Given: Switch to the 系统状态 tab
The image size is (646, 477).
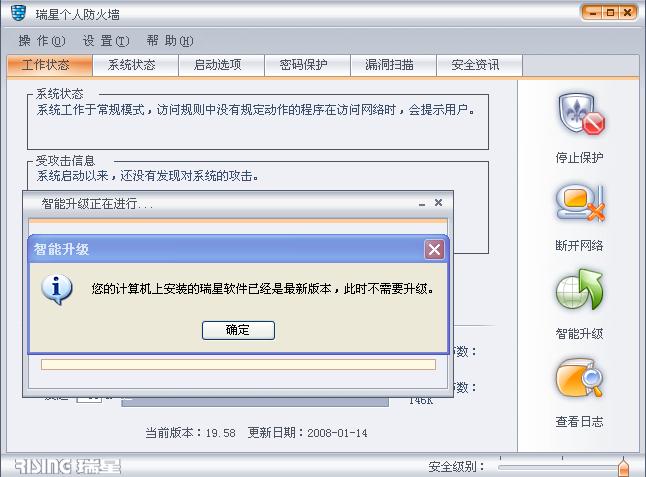Looking at the screenshot, I should 136,65.
